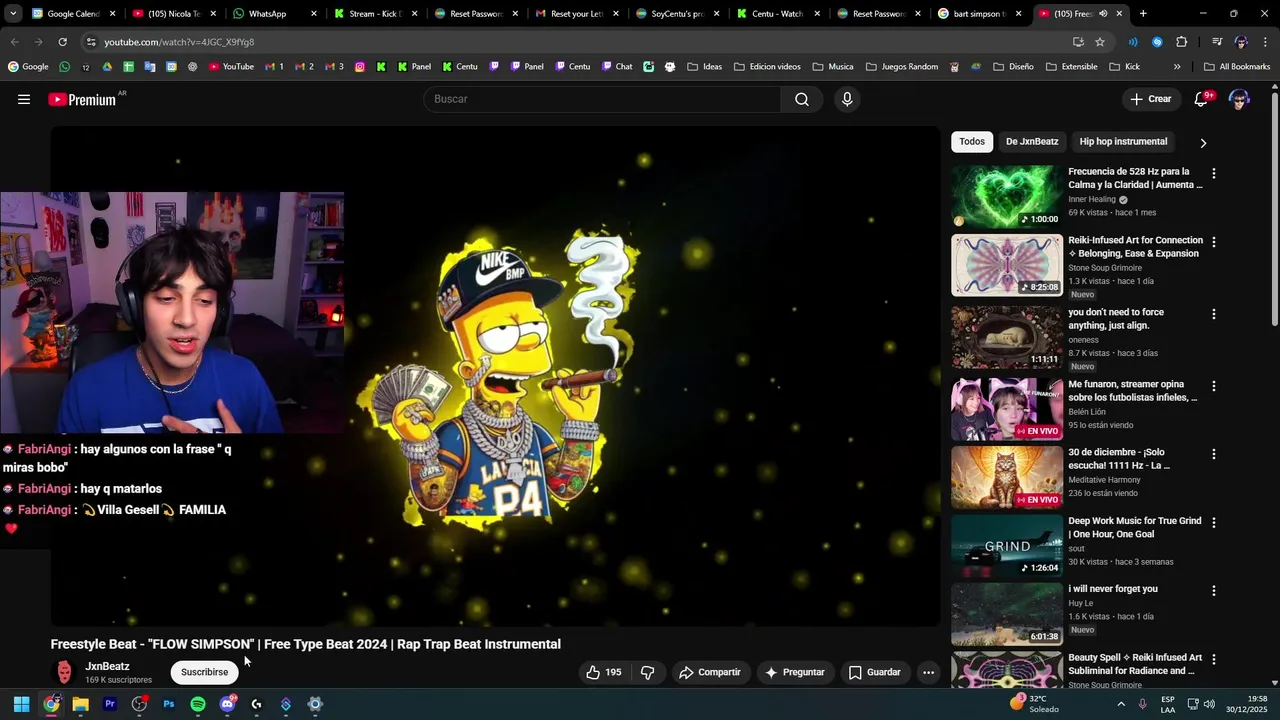Open options for Frecuencia de 528 Hz video
Viewport: 1280px width, 720px height.
coord(1214,173)
